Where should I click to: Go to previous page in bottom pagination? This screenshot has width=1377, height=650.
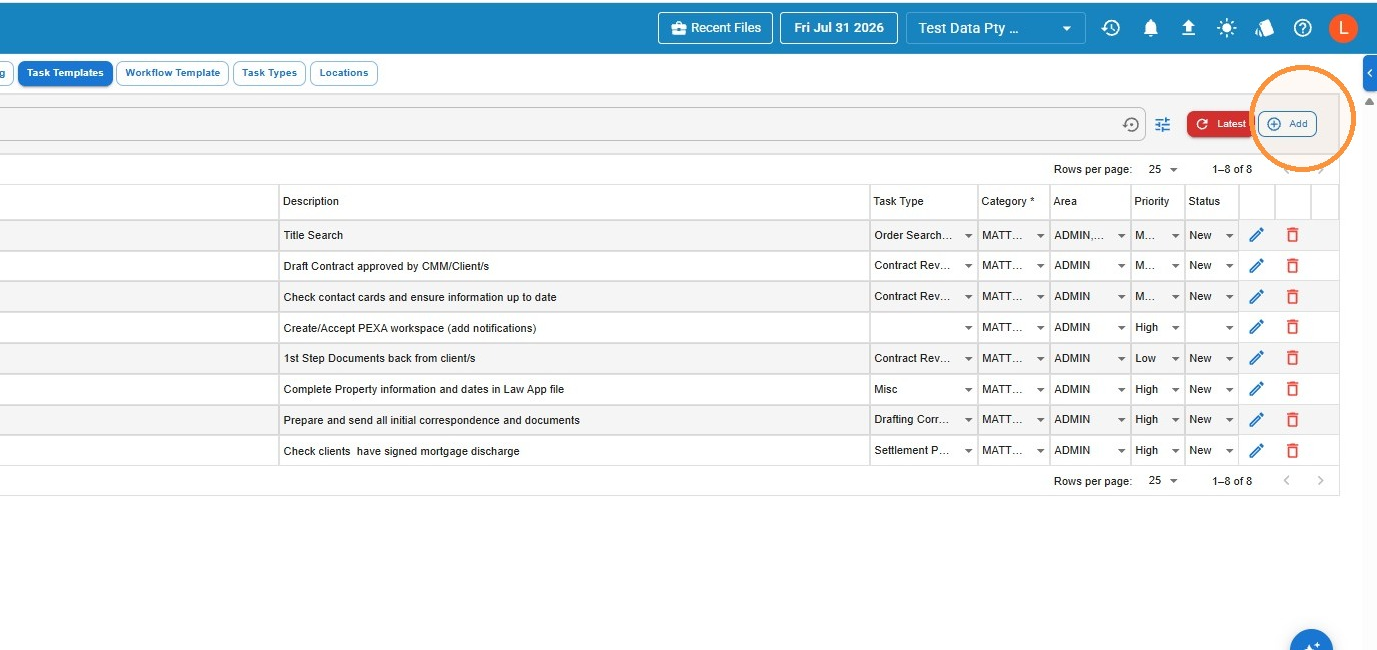coord(1287,481)
